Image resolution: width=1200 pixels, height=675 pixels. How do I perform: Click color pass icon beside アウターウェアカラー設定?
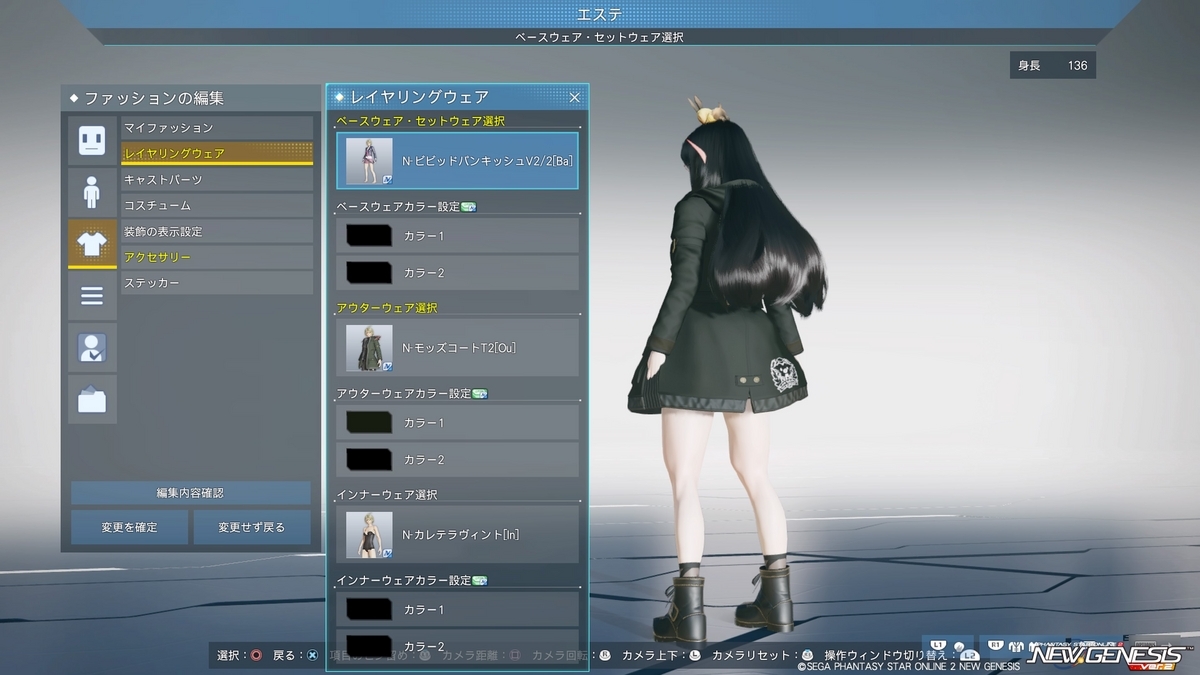479,394
